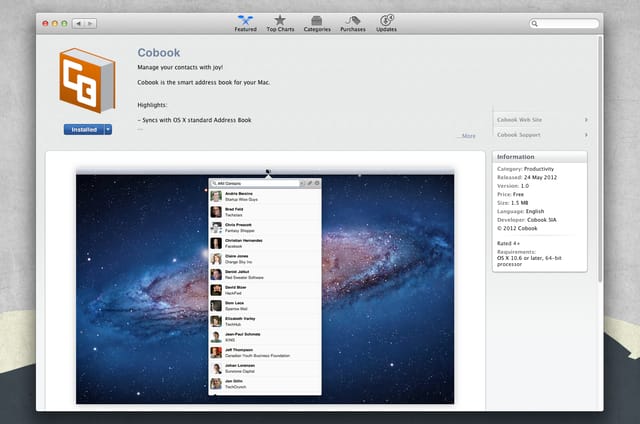Open the Categories section
Image resolution: width=640 pixels, height=424 pixels.
(317, 23)
